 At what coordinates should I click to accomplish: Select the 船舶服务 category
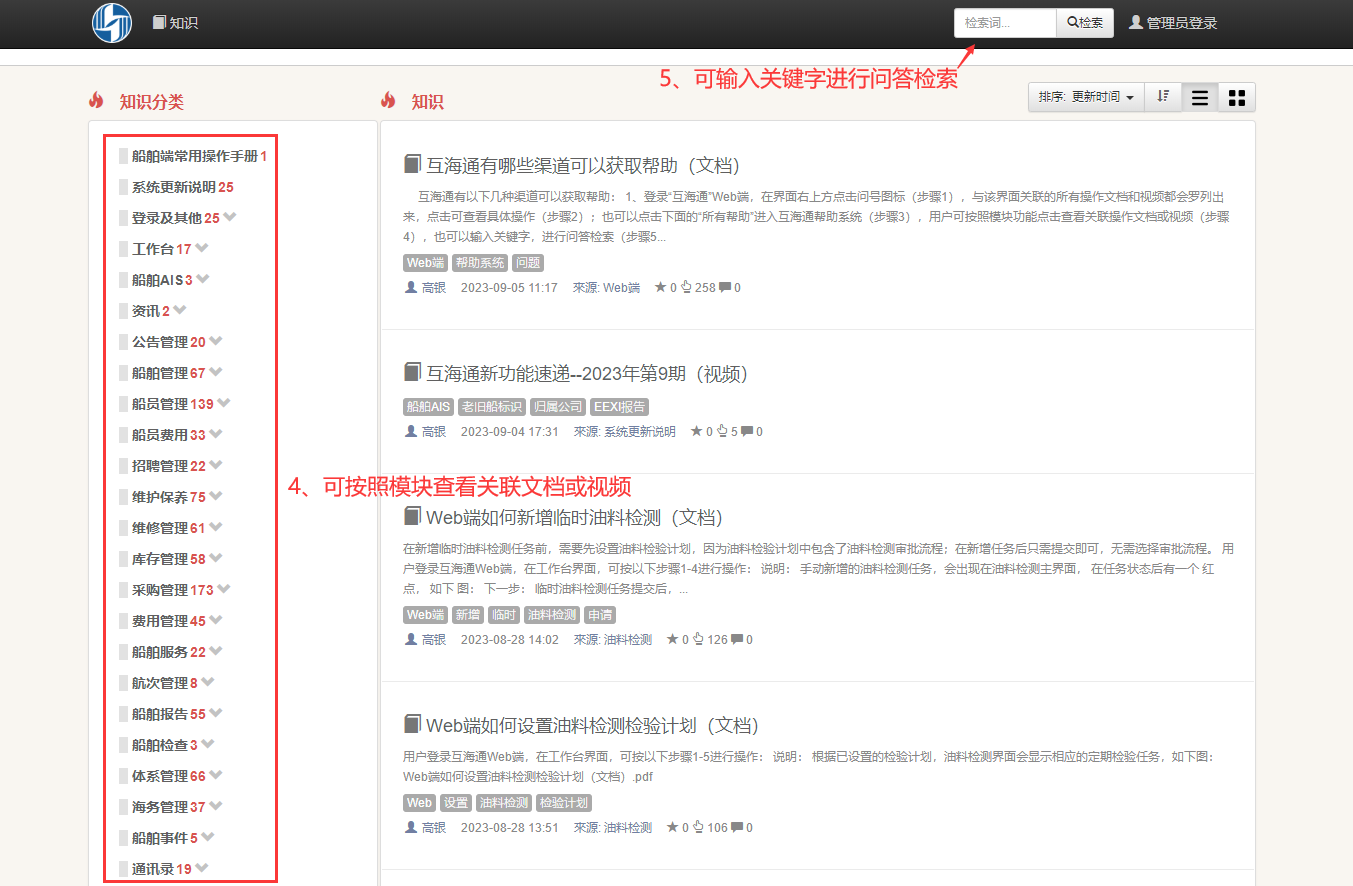(160, 652)
